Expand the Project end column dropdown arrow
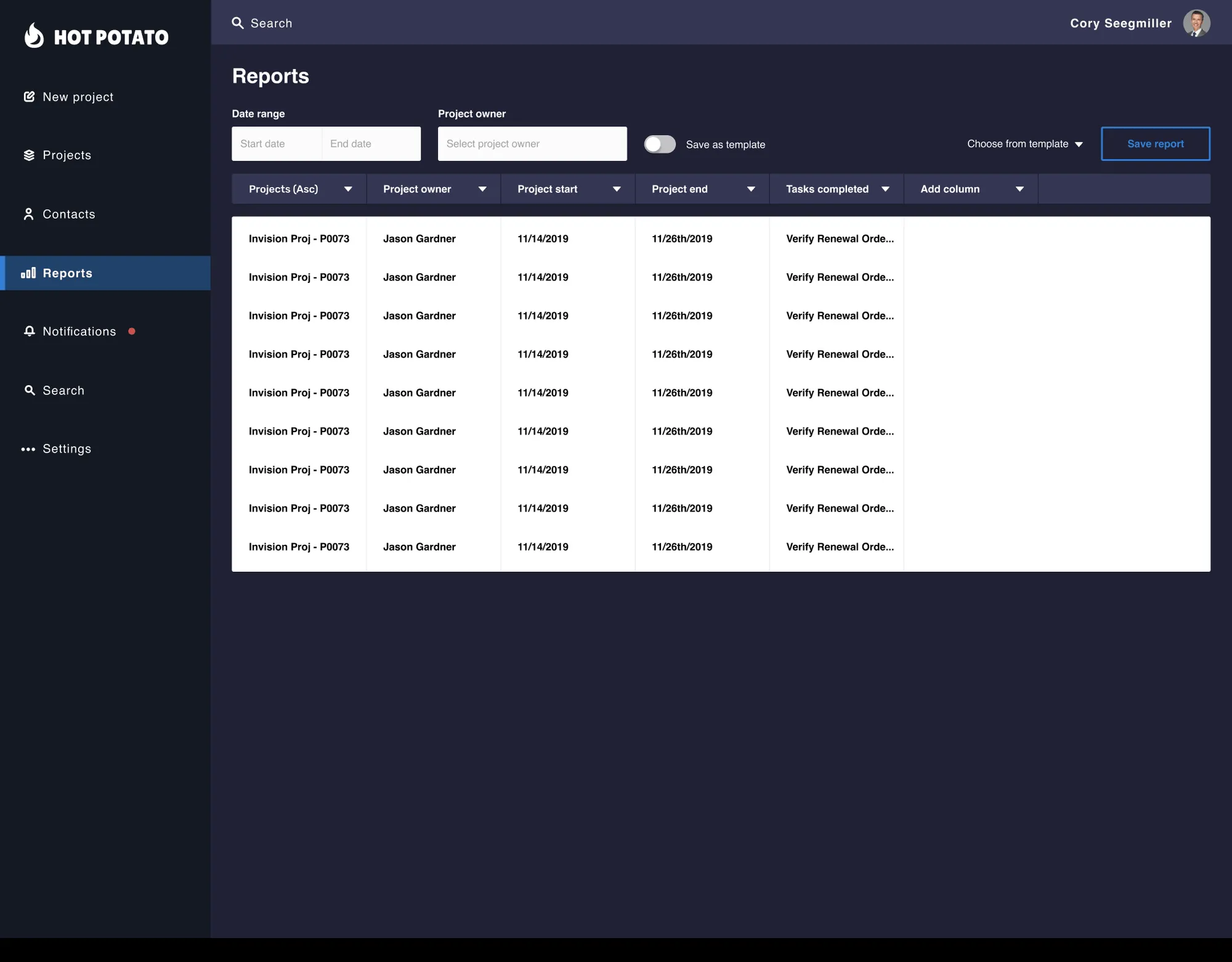The height and width of the screenshot is (962, 1232). point(751,189)
